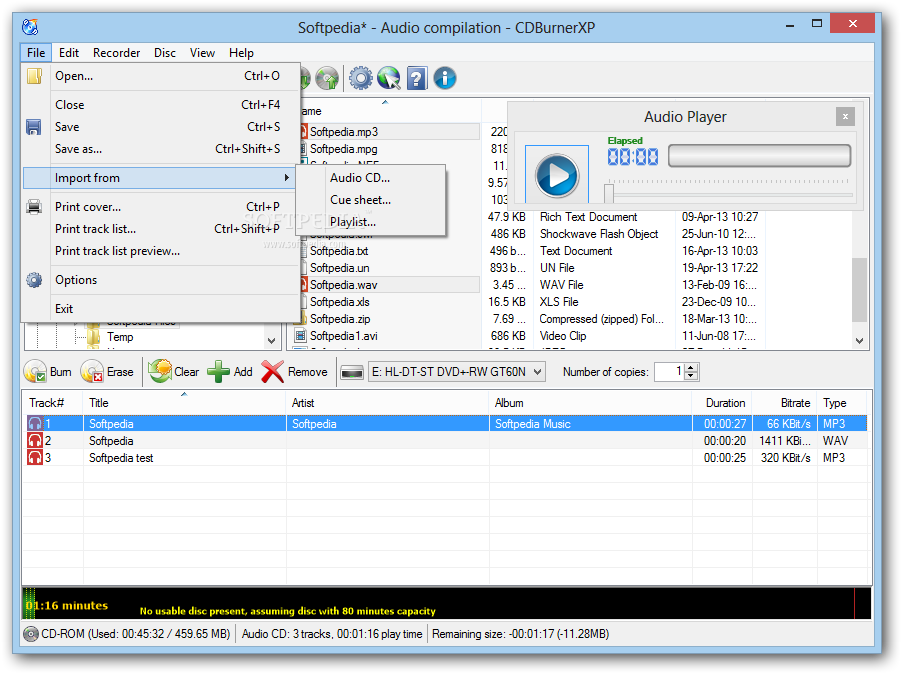The image size is (902, 674).
Task: Select Close in File menu
Action: point(160,105)
